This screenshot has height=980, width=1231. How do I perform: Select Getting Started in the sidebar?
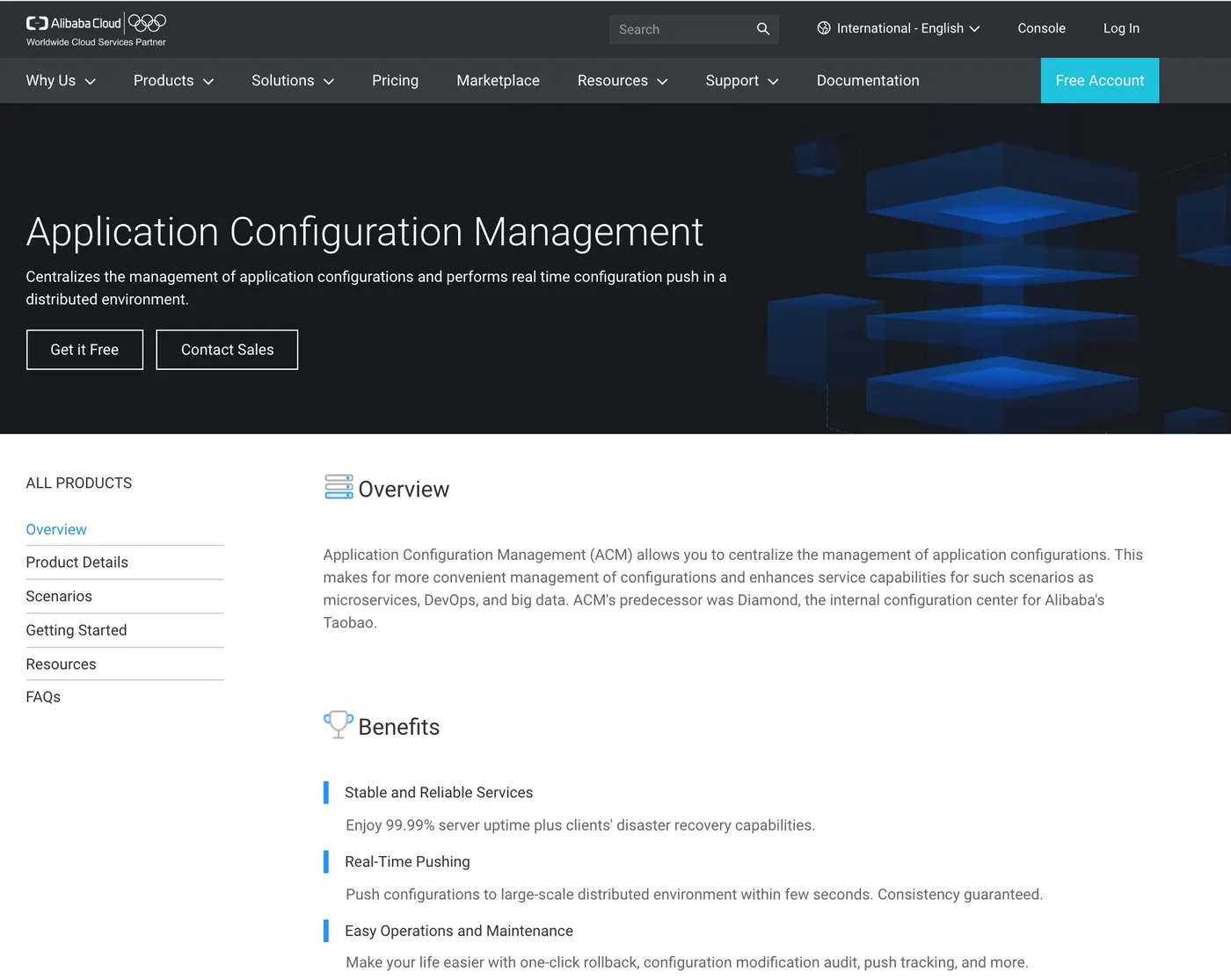[x=76, y=630]
